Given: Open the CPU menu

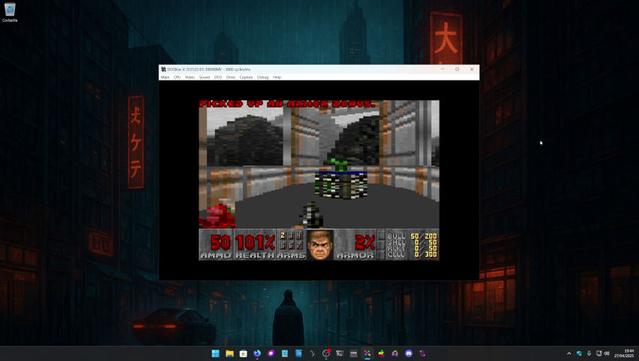Looking at the screenshot, I should (x=177, y=77).
